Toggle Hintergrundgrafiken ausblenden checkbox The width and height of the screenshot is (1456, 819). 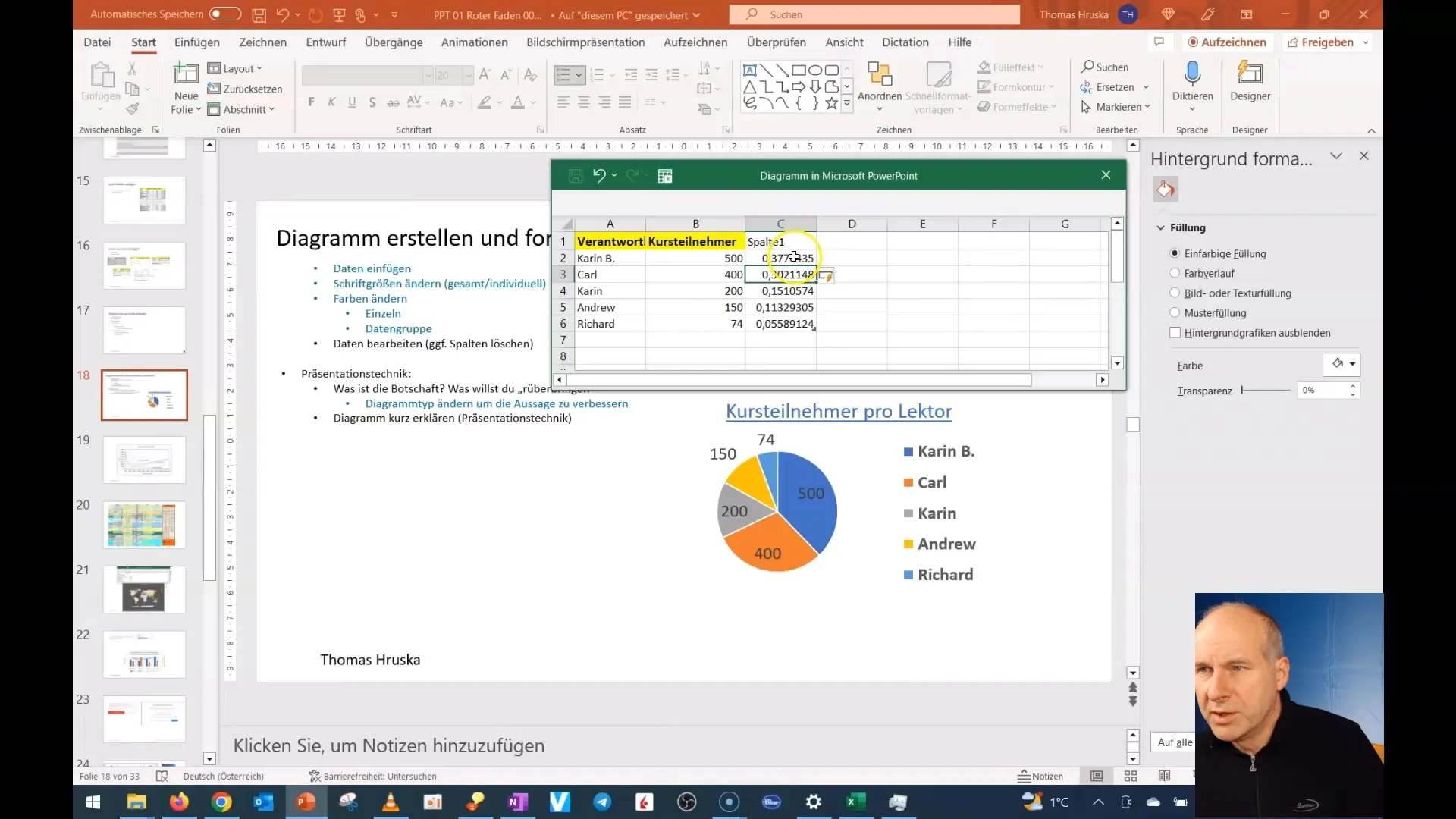[1175, 332]
